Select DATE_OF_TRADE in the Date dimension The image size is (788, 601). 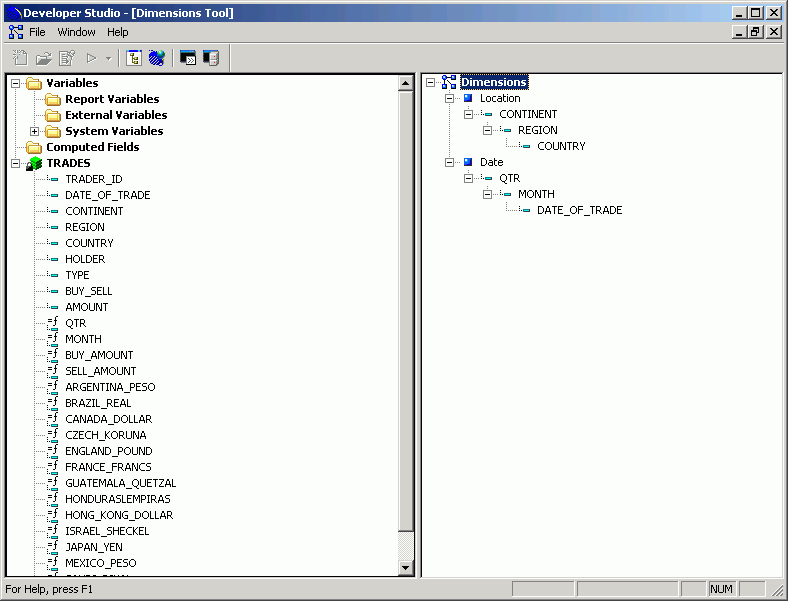(x=579, y=210)
